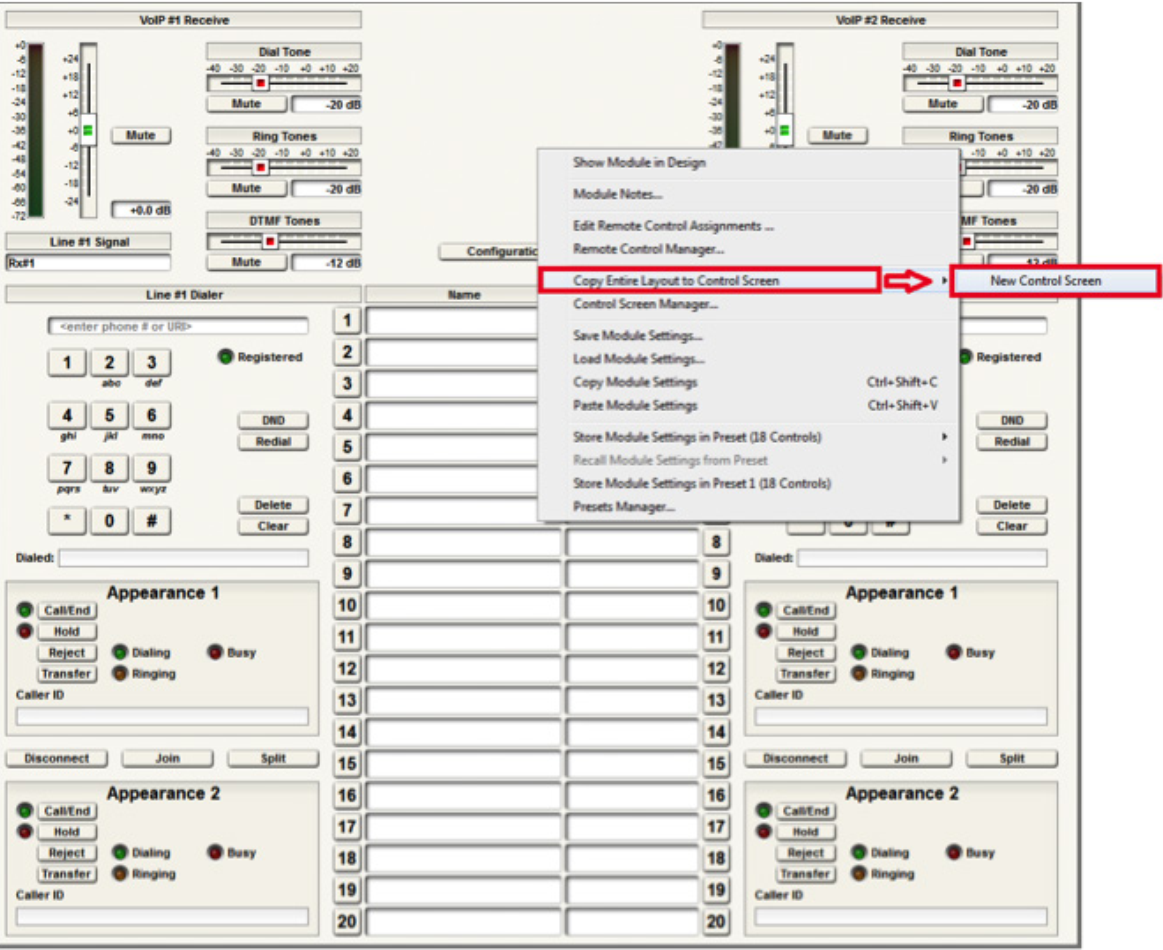
Task: Mute the VoIP #1 Receive channel
Action: click(x=140, y=134)
